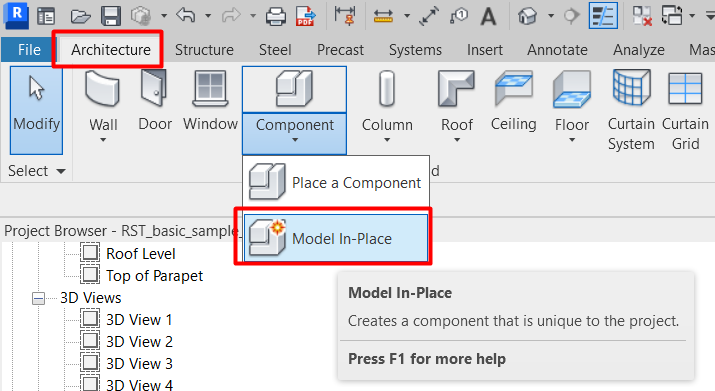Click the Open folder icon

[80, 16]
